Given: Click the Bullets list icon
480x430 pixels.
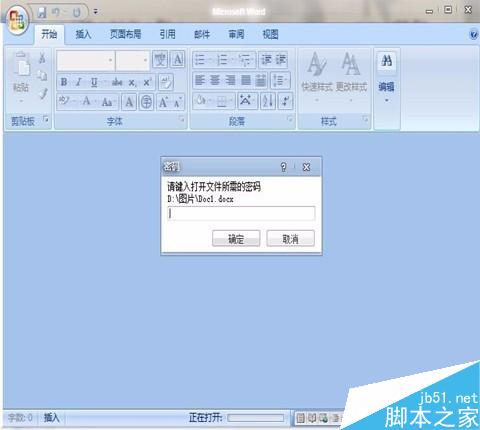Looking at the screenshot, I should tap(200, 60).
